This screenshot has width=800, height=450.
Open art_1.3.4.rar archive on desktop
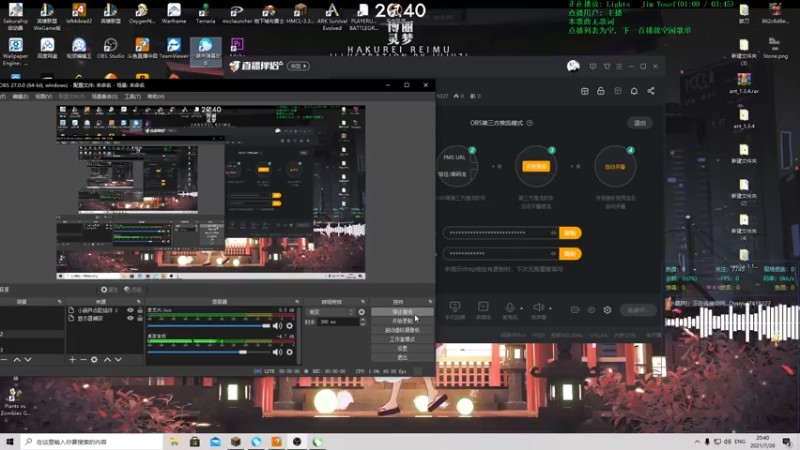pos(744,83)
